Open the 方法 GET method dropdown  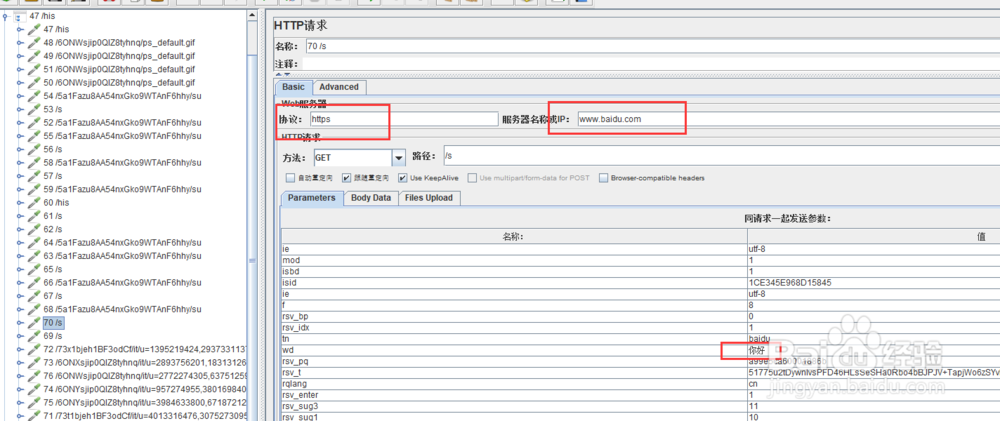[399, 157]
